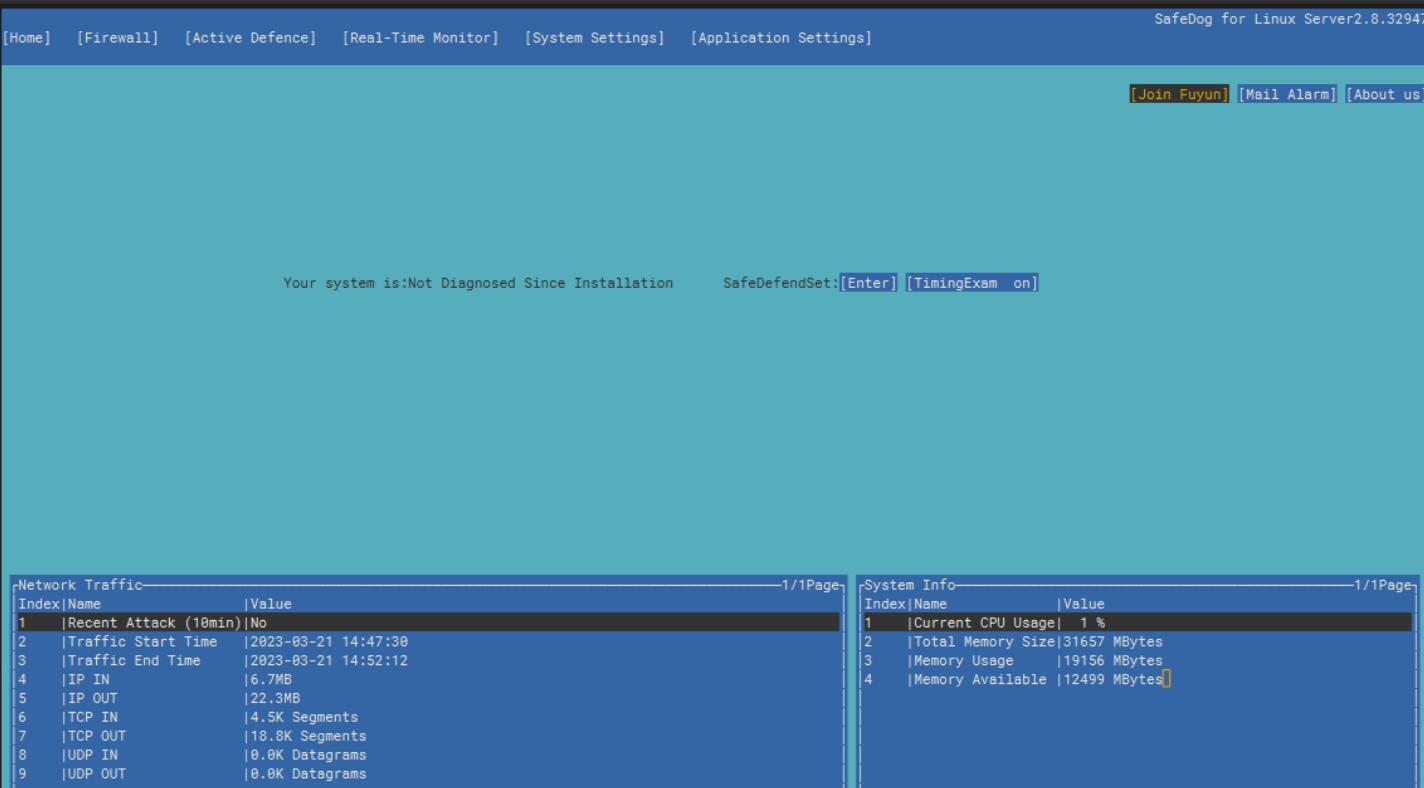The image size is (1424, 788).
Task: Click the System Info panel title
Action: (910, 585)
